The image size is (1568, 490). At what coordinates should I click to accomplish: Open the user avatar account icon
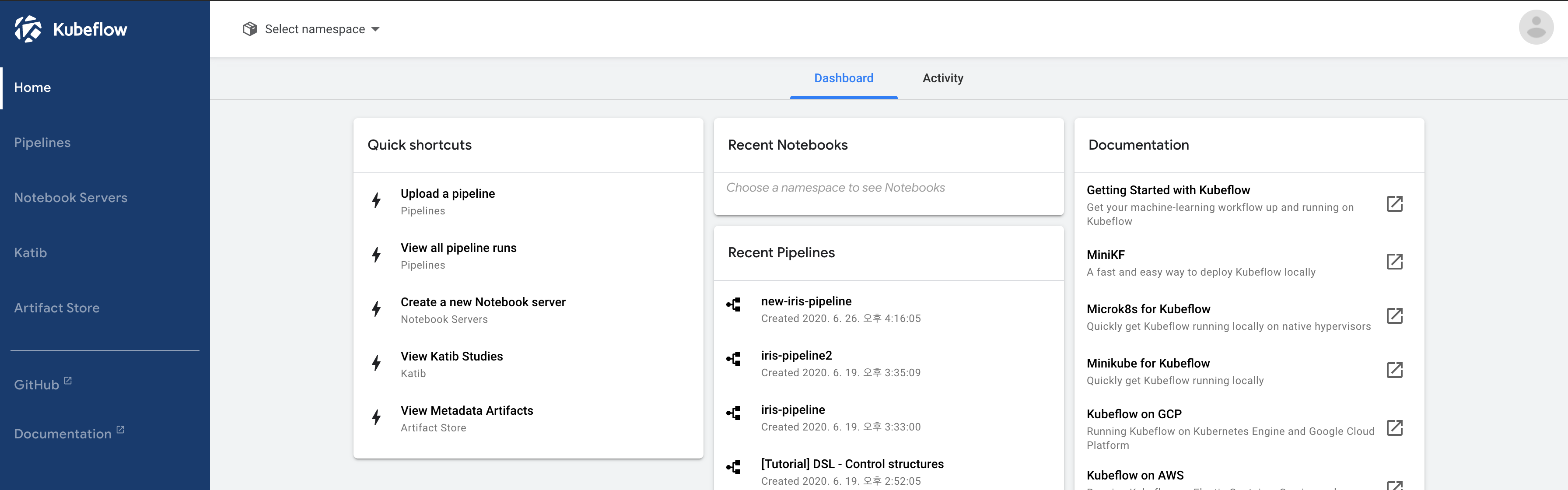click(x=1536, y=28)
